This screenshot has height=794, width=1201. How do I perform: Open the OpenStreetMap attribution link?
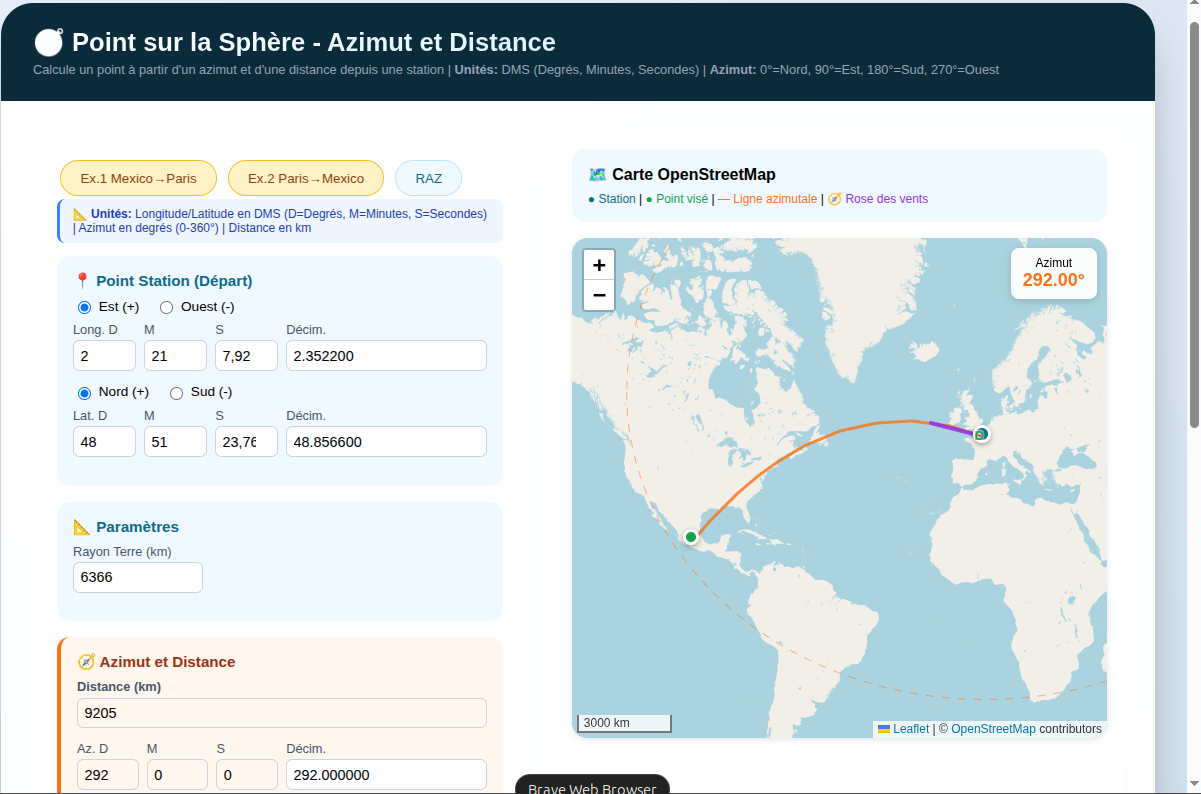coord(992,729)
